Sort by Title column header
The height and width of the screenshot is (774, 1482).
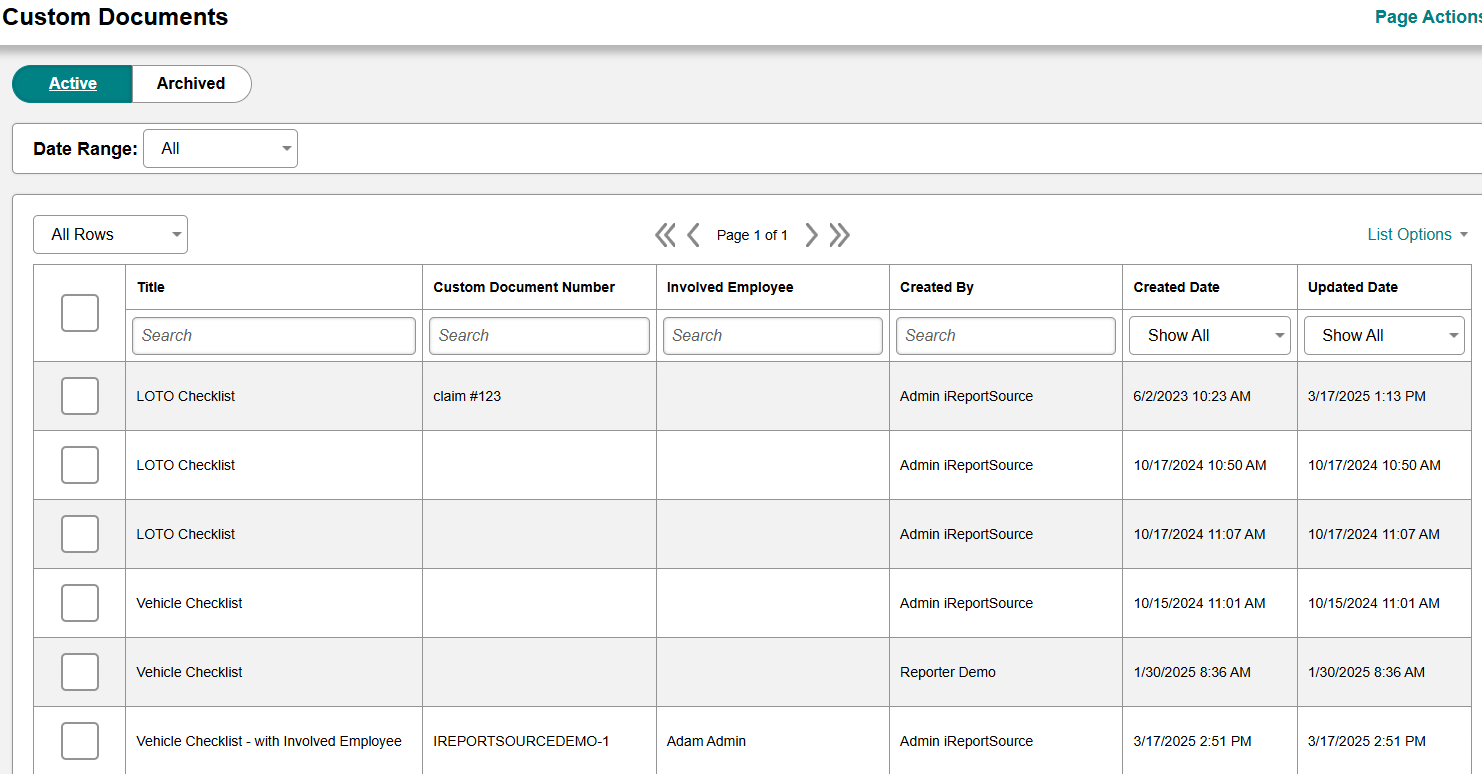151,287
